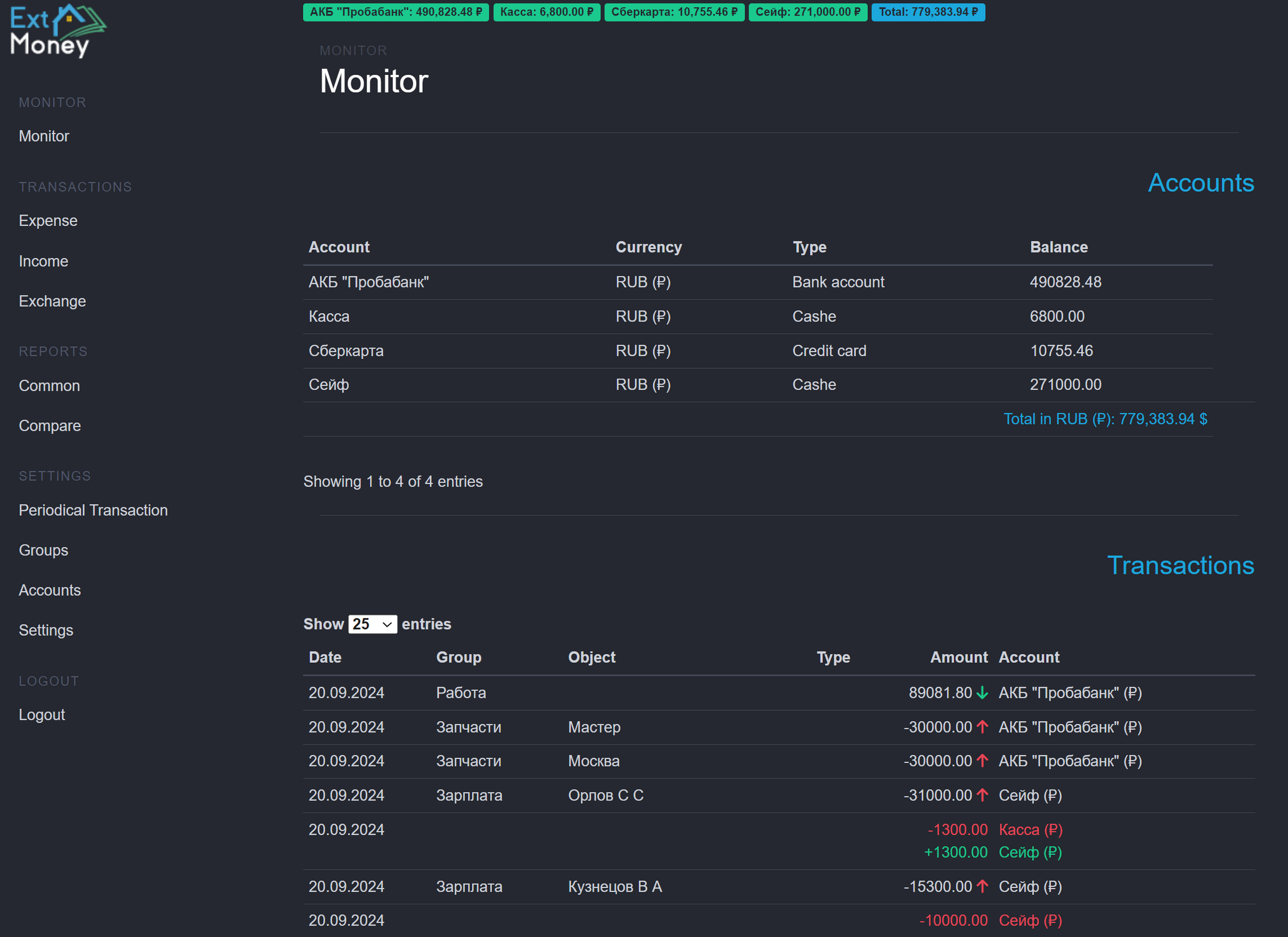
Task: Click the Accounts section heading link
Action: click(x=1201, y=183)
